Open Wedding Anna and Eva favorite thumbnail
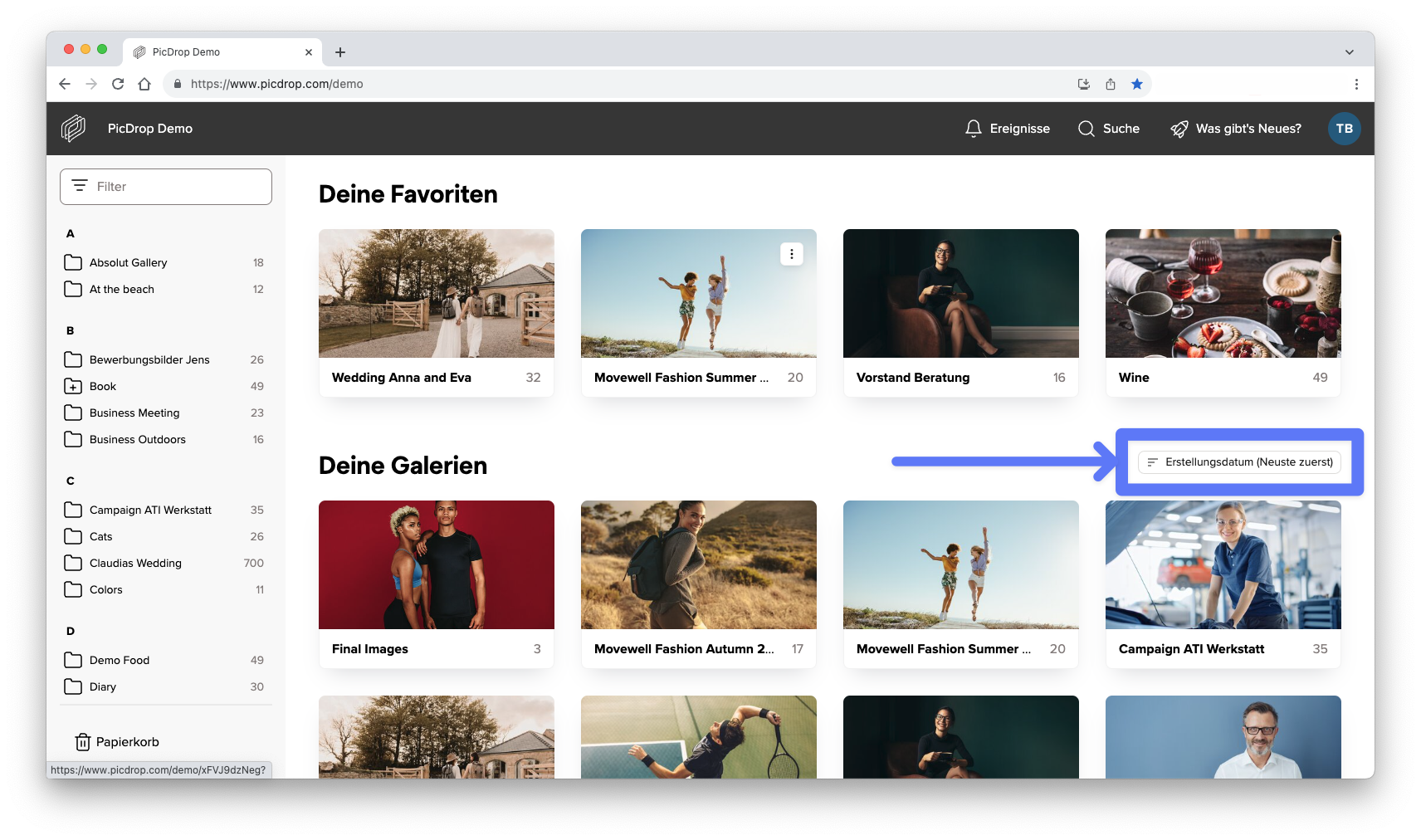Screen dimensions: 1421x840 (437, 294)
